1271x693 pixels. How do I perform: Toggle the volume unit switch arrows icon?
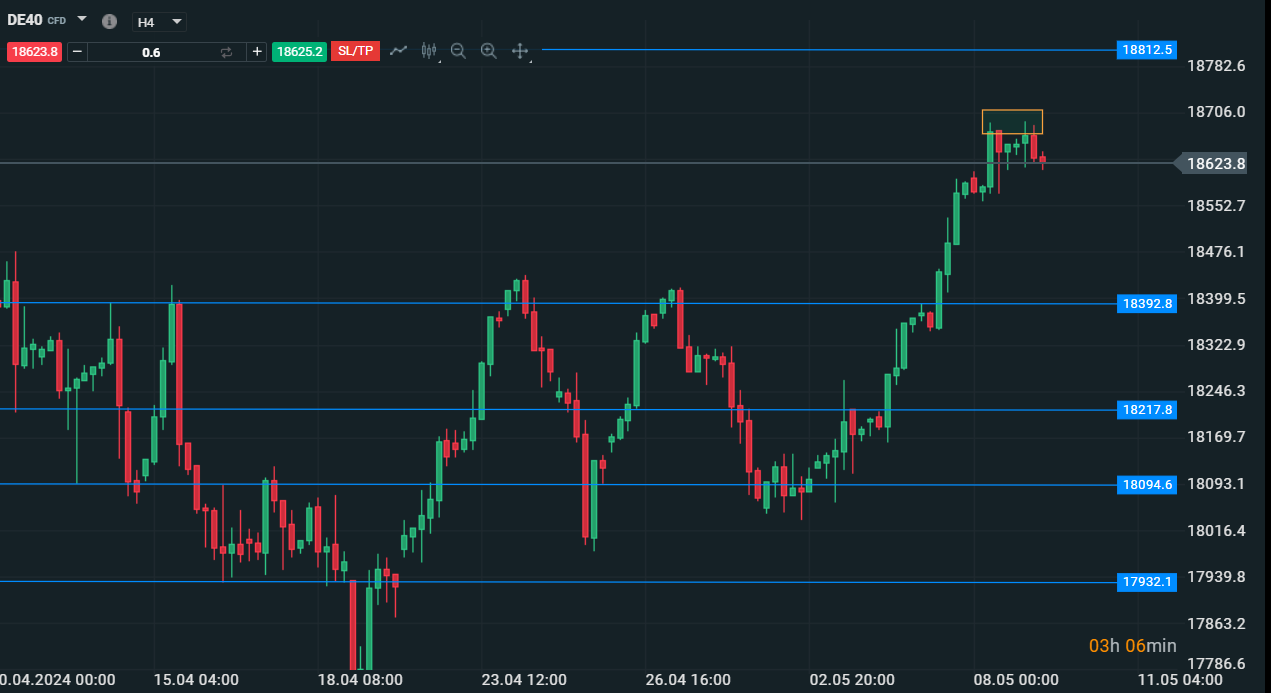pyautogui.click(x=227, y=52)
